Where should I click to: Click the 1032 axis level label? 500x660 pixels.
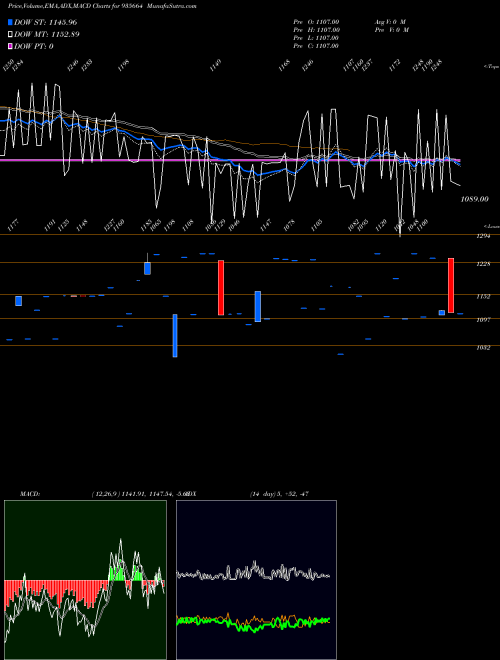pyautogui.click(x=483, y=348)
